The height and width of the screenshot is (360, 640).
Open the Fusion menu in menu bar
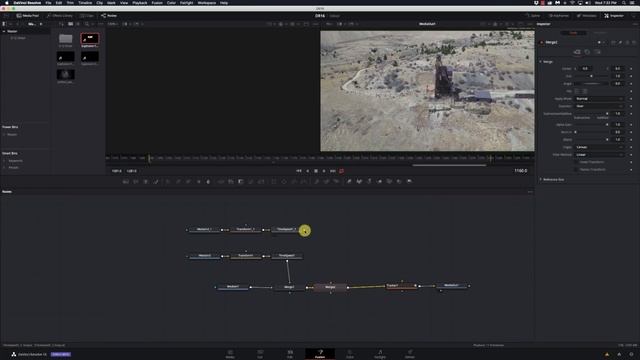[157, 3]
